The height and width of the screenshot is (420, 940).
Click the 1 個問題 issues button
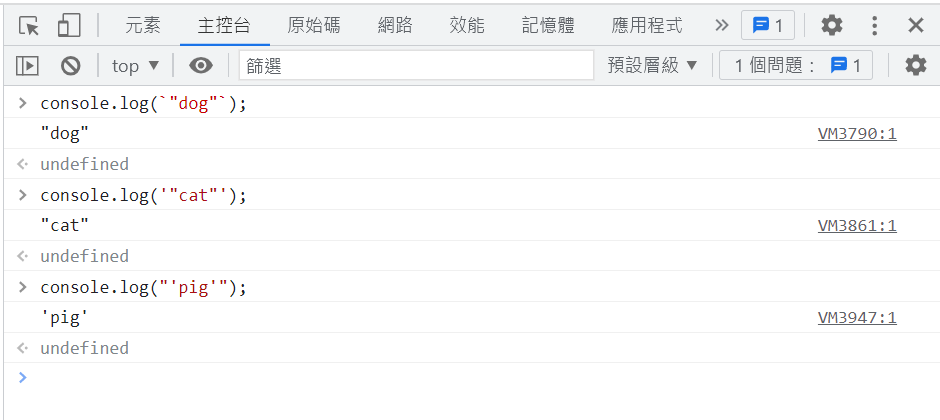coord(796,65)
